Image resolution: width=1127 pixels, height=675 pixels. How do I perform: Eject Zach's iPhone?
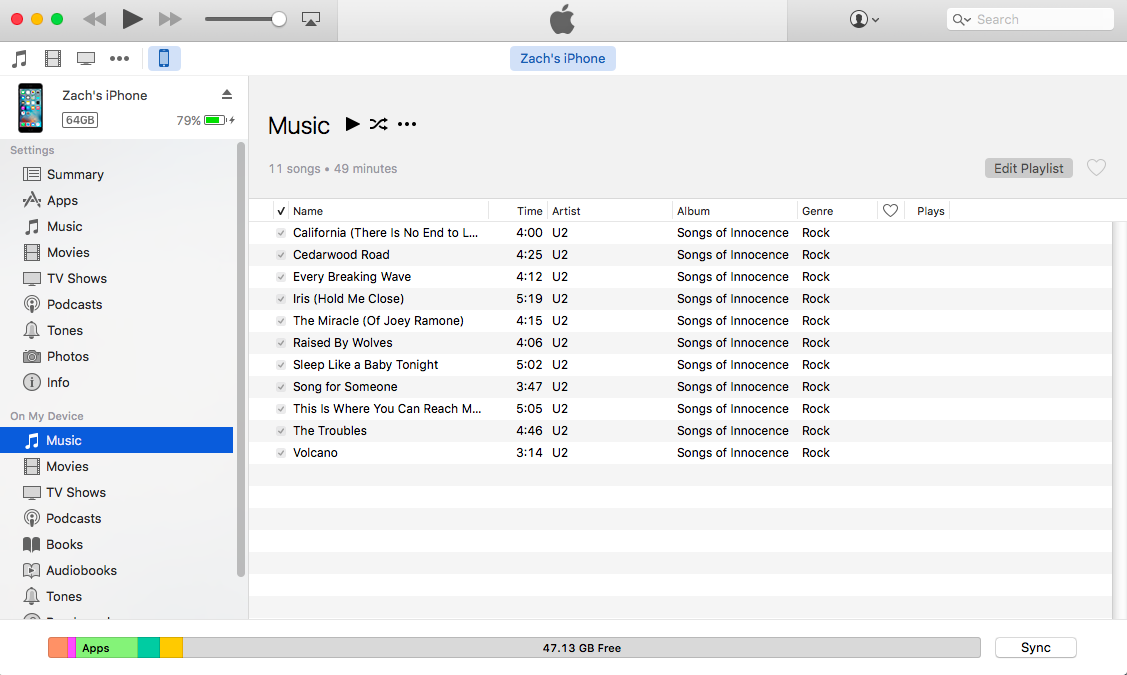227,94
